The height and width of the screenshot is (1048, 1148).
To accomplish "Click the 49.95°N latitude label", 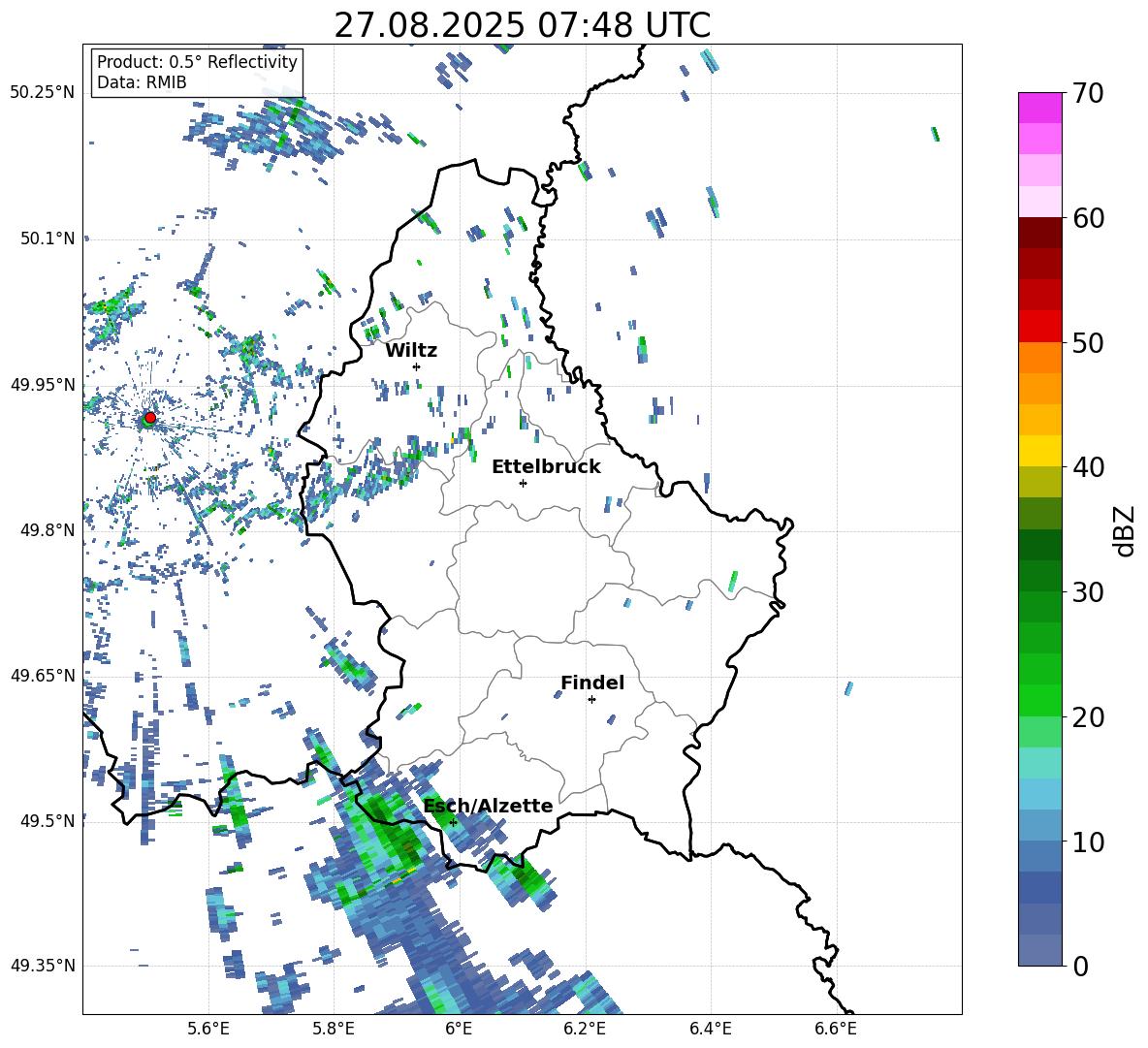I will click(43, 384).
